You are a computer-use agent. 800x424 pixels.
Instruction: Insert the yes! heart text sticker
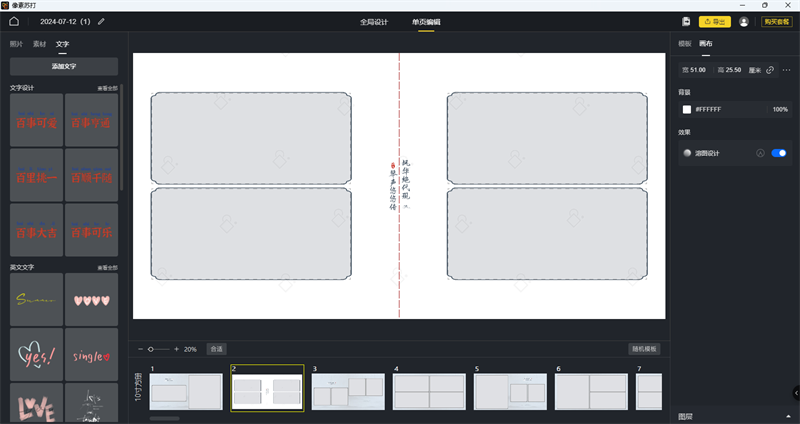pyautogui.click(x=36, y=355)
